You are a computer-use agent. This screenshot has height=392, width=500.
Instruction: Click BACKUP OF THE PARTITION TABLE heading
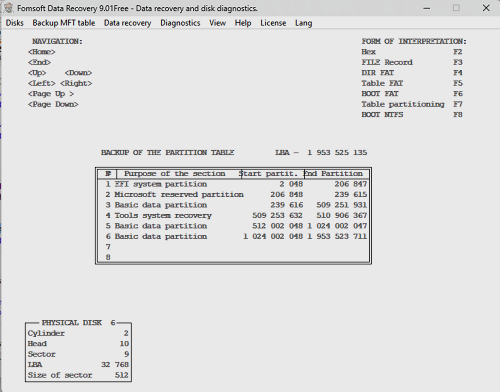(168, 153)
